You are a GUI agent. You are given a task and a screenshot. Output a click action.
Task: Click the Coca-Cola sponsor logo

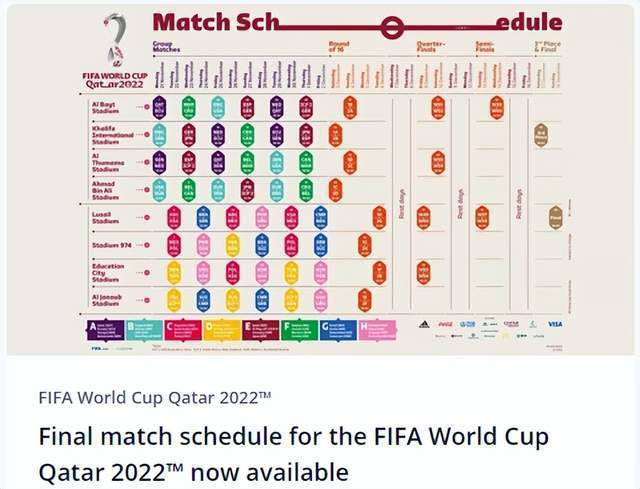445,324
